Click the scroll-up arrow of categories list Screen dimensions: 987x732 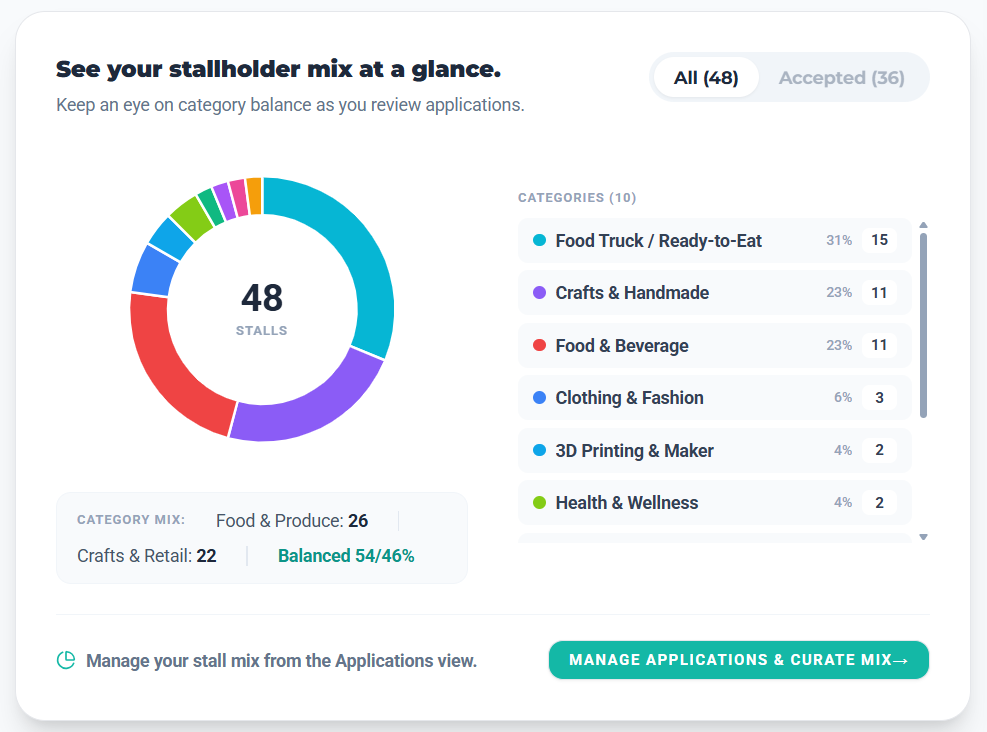click(923, 225)
